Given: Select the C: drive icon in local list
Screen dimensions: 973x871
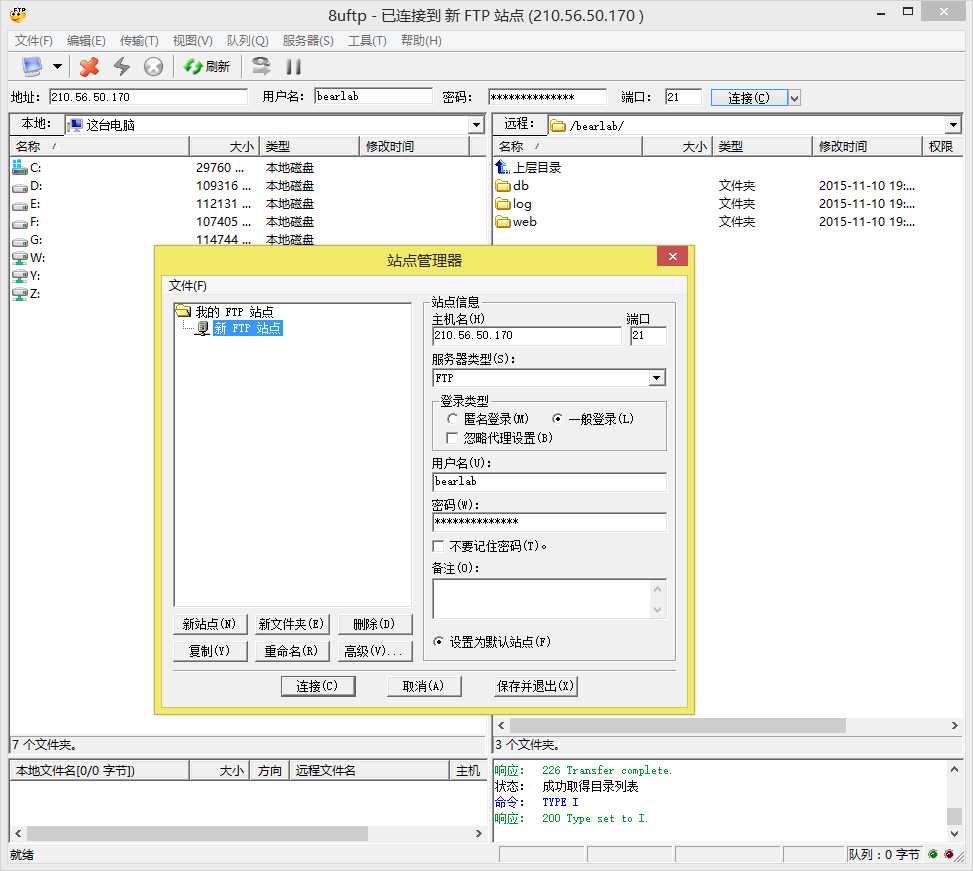Looking at the screenshot, I should click(x=19, y=167).
